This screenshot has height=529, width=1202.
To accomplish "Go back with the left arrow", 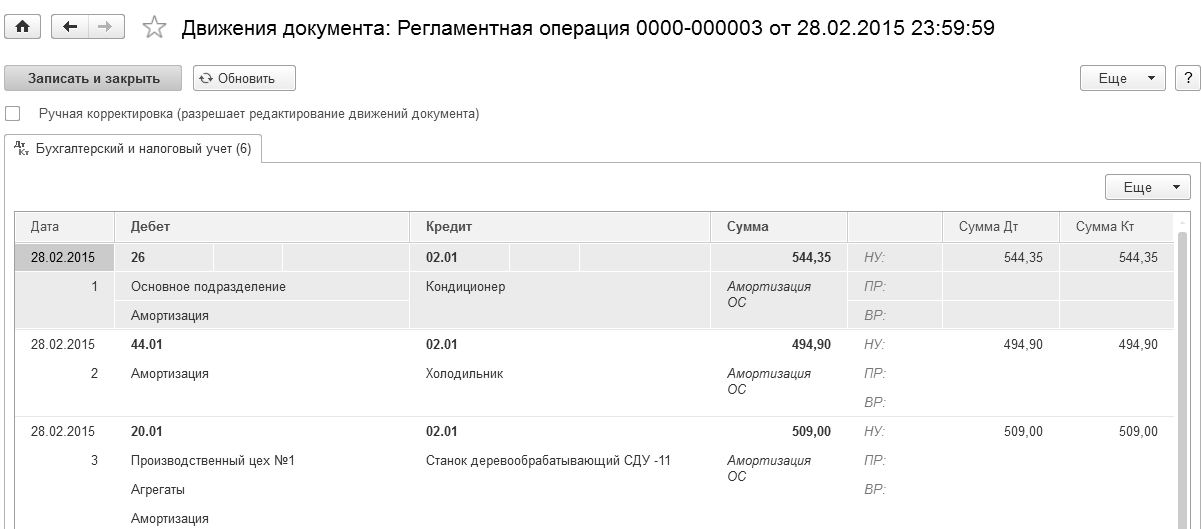I will [69, 27].
